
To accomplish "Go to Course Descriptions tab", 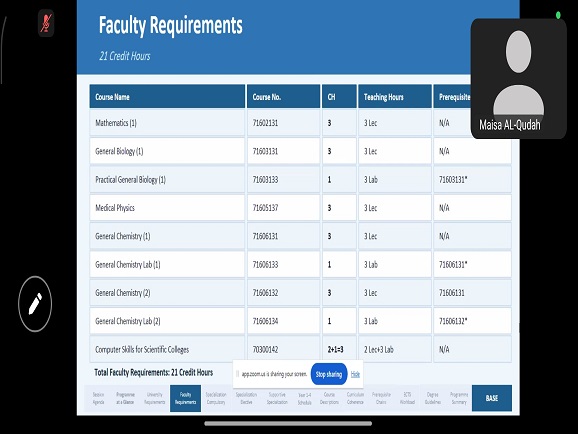I will pyautogui.click(x=329, y=398).
